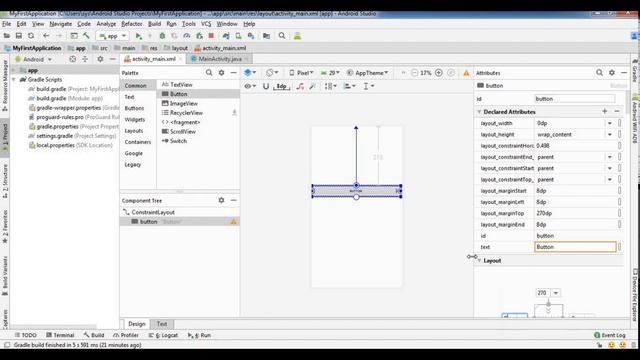
Task: Open the view options eye dropdown
Action: 250,86
